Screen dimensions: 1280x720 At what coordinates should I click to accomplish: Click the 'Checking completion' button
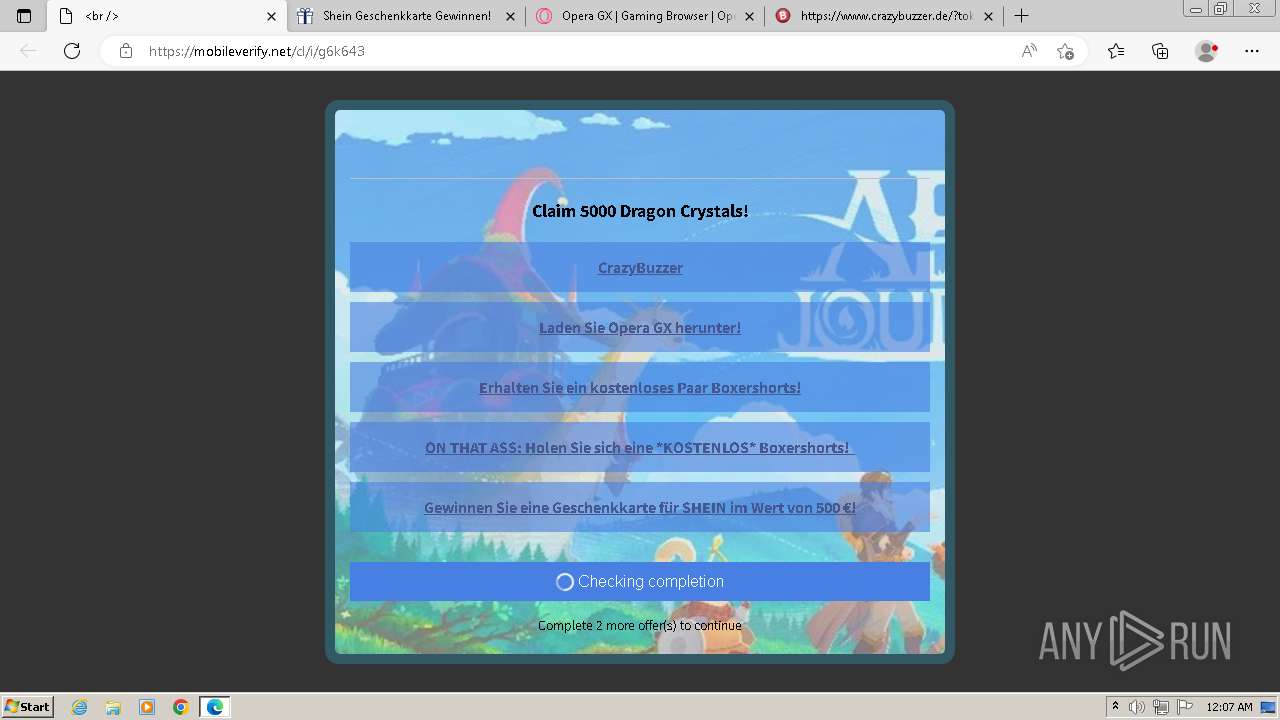click(x=640, y=581)
